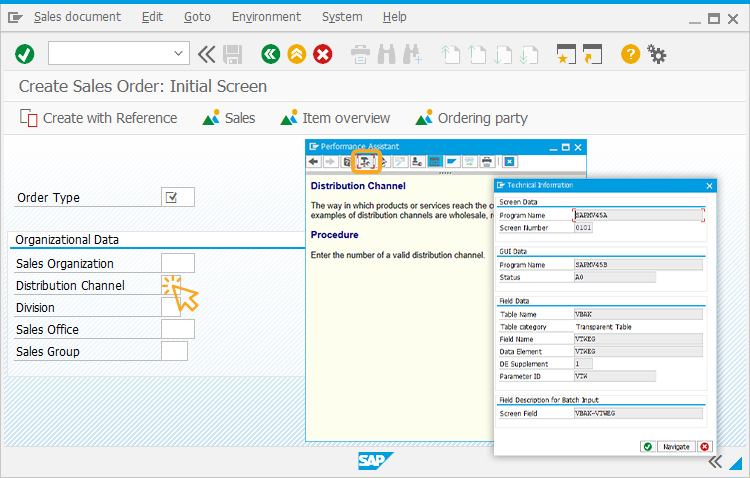Image resolution: width=750 pixels, height=478 pixels.
Task: Collapse the command field with double chevron
Action: (x=207, y=54)
